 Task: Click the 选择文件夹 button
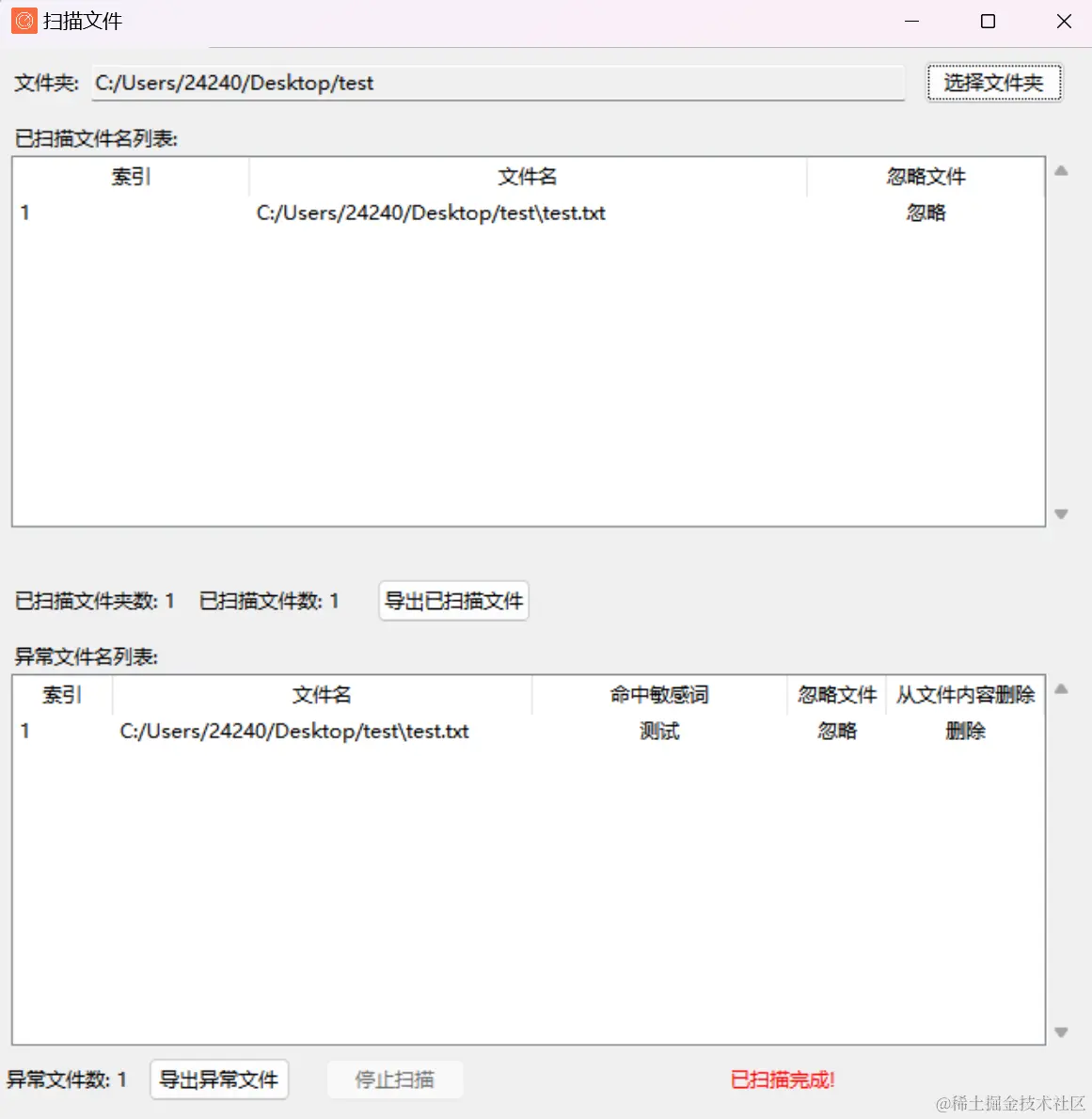(x=994, y=83)
